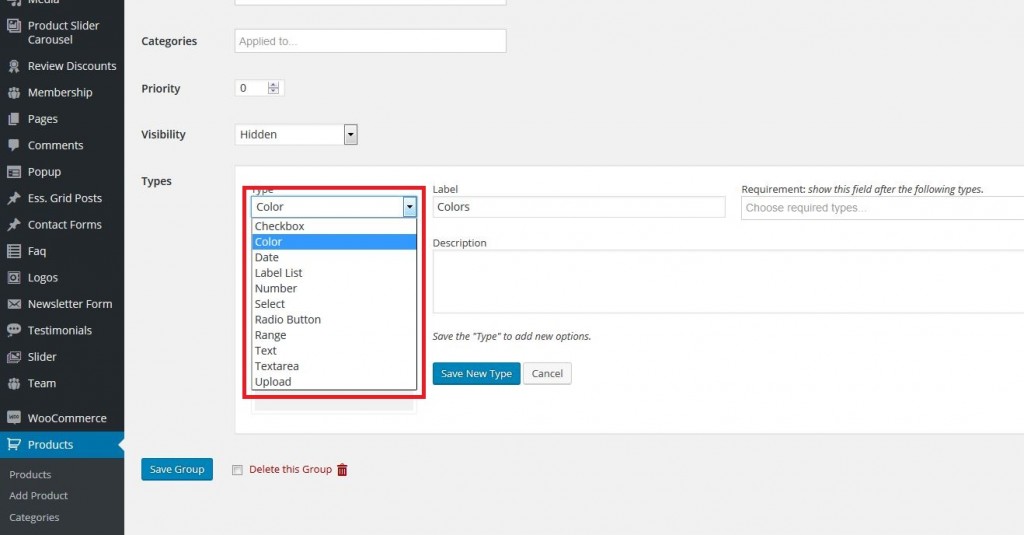This screenshot has height=535, width=1024.
Task: Click the Faq list icon
Action: [14, 251]
